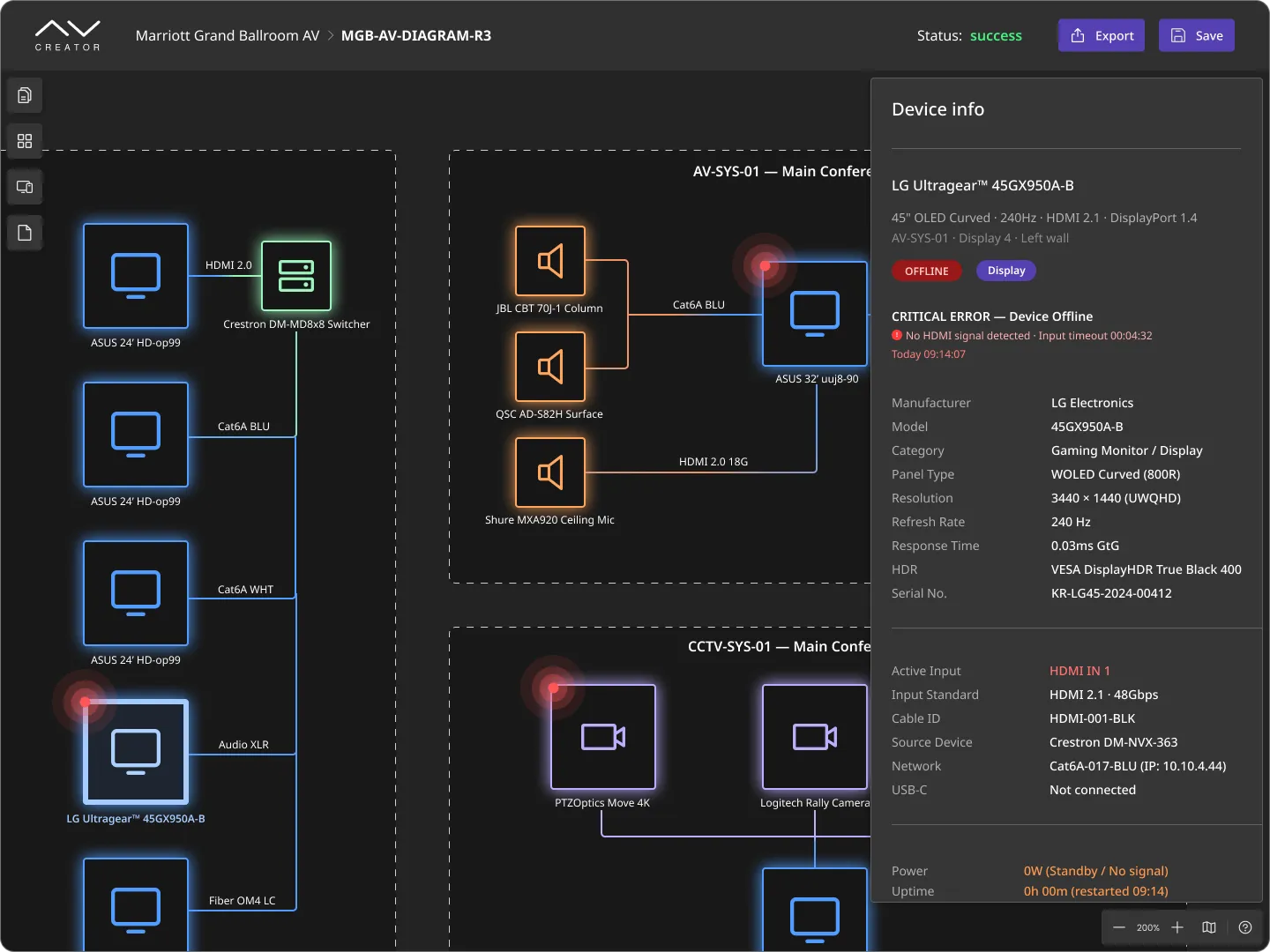Zoom out with the minus icon

1119,927
